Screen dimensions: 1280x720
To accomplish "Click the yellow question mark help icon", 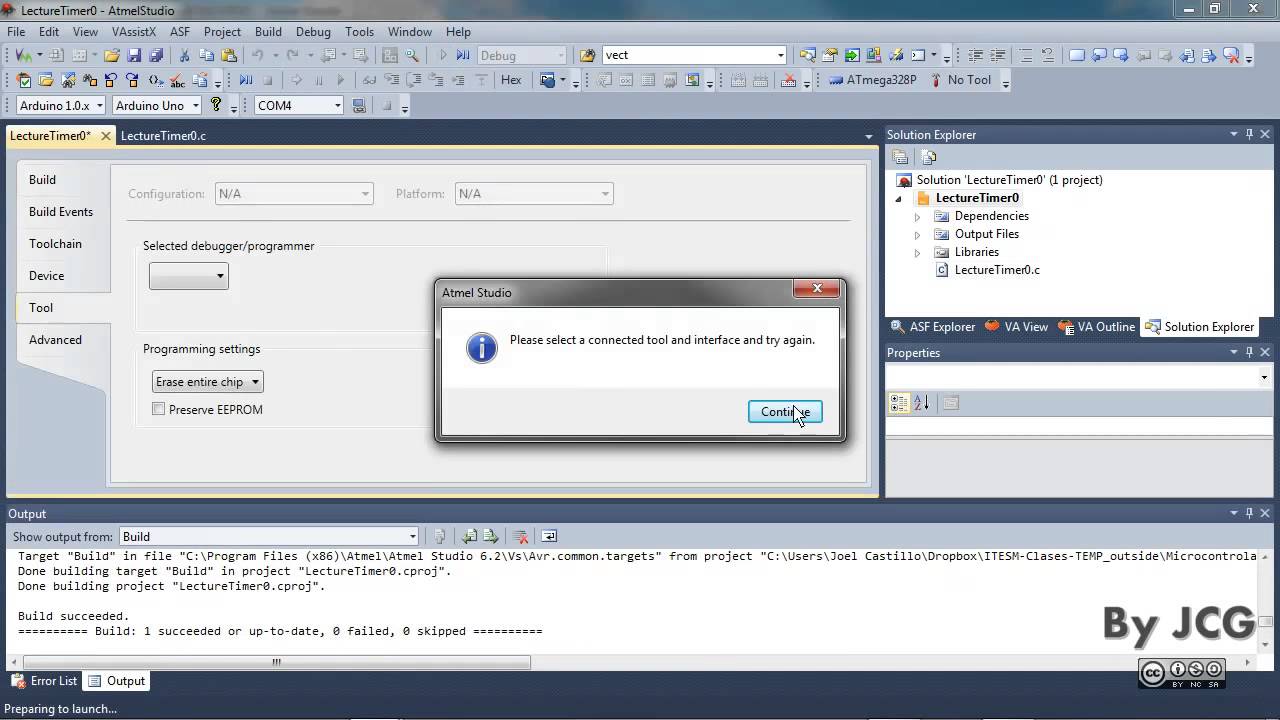I will tap(215, 105).
